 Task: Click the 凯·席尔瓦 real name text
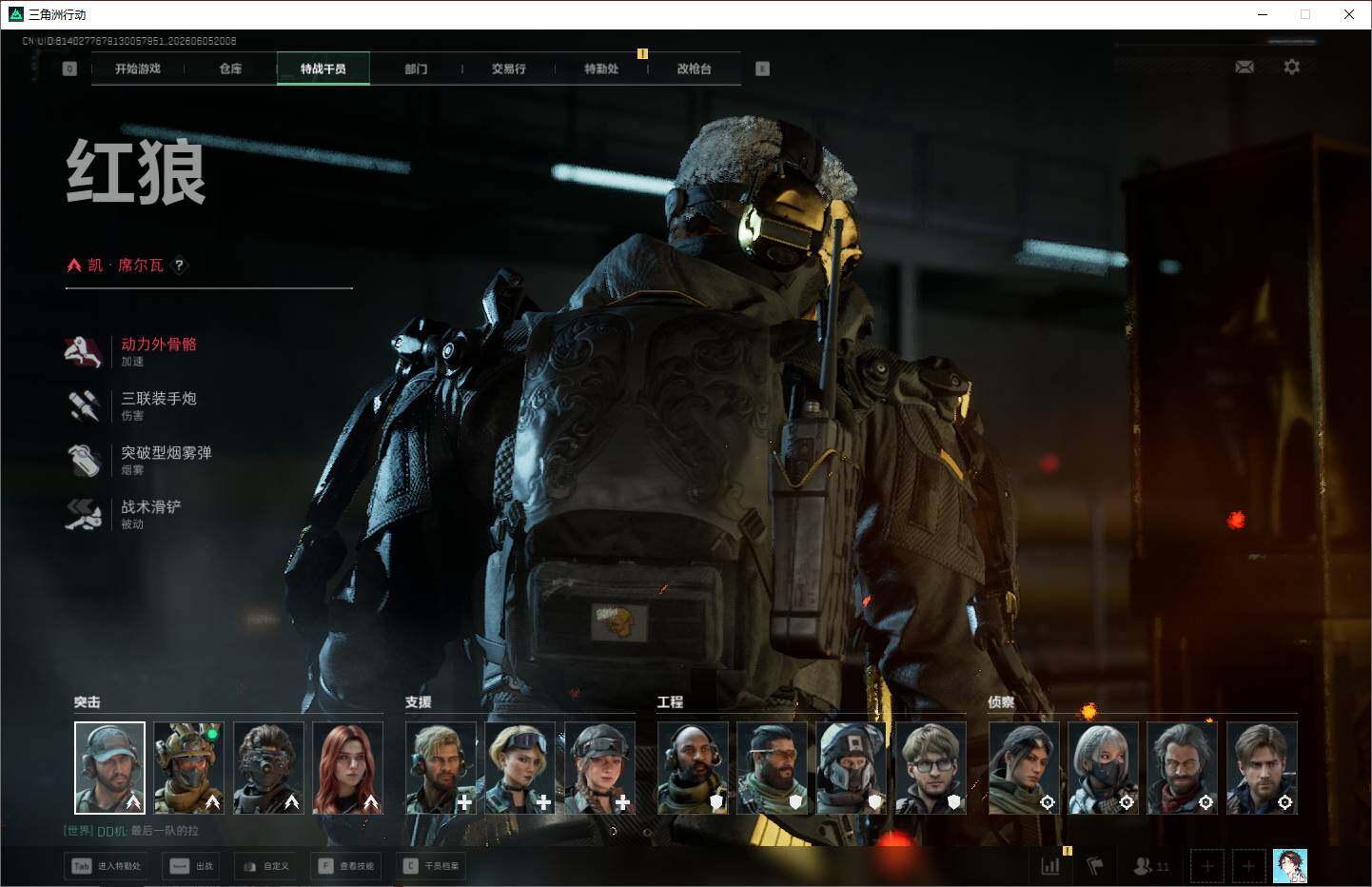126,266
